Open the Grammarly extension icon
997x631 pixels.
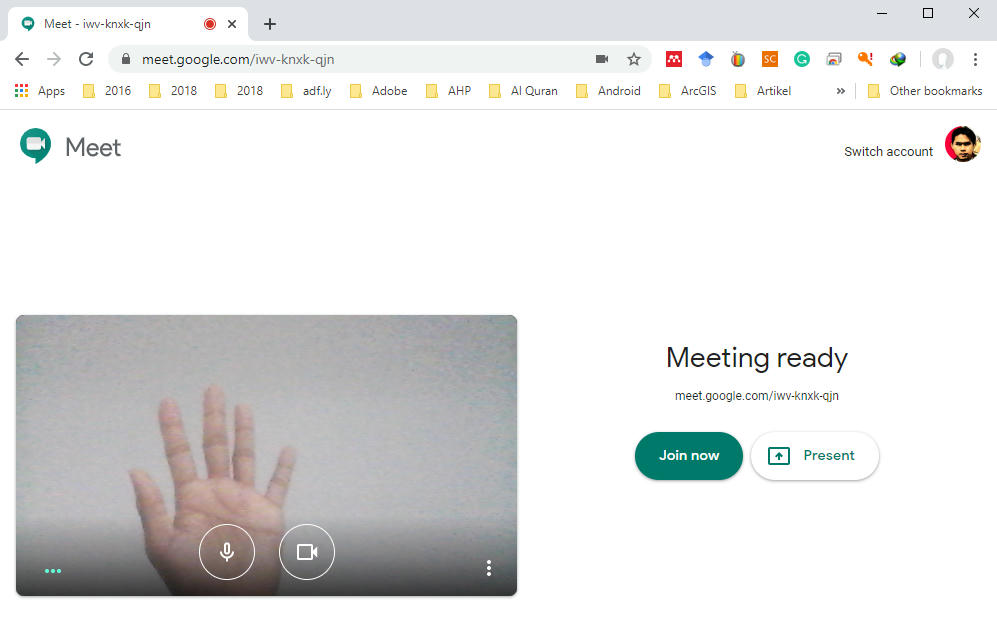tap(802, 59)
